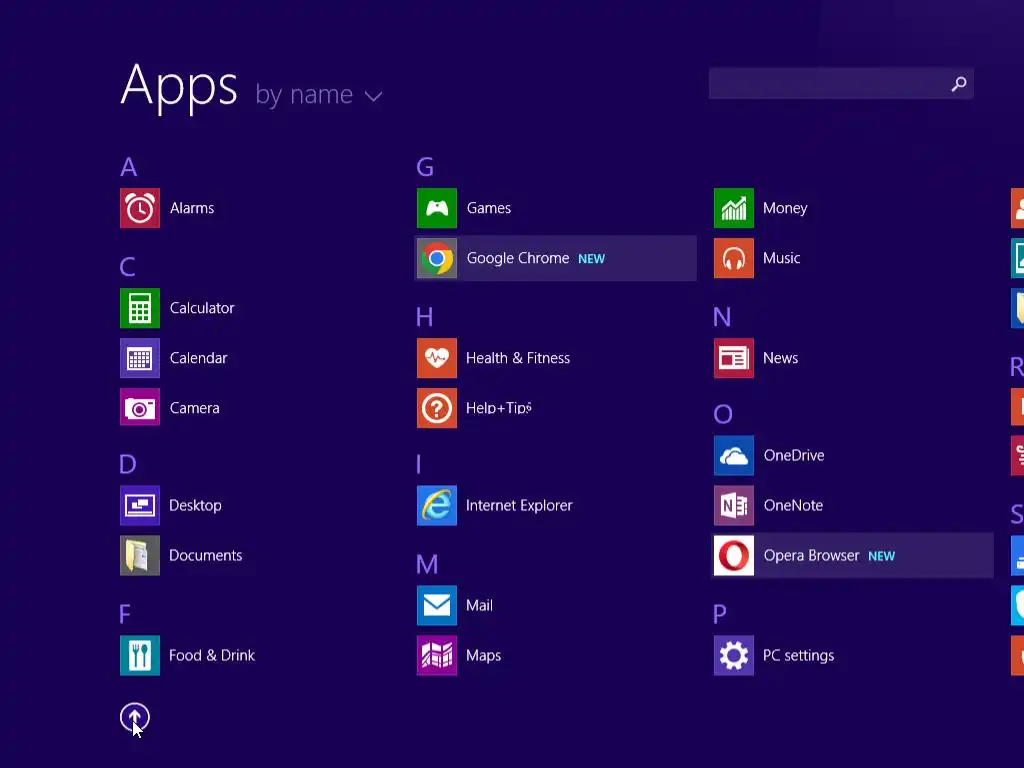
Task: Click the 'D' section letter header
Action: tap(128, 464)
